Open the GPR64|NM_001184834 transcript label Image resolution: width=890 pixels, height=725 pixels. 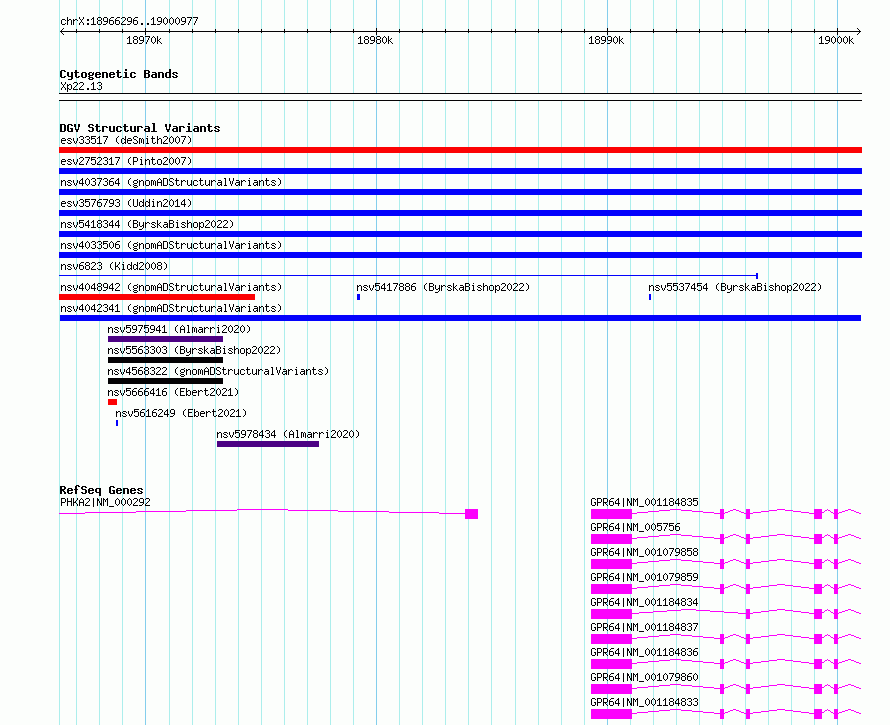(644, 602)
